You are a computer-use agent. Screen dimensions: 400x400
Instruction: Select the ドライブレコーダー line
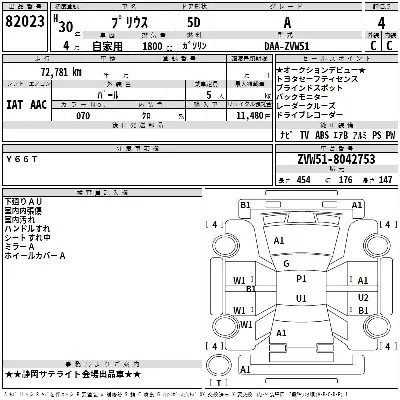pyautogui.click(x=310, y=115)
